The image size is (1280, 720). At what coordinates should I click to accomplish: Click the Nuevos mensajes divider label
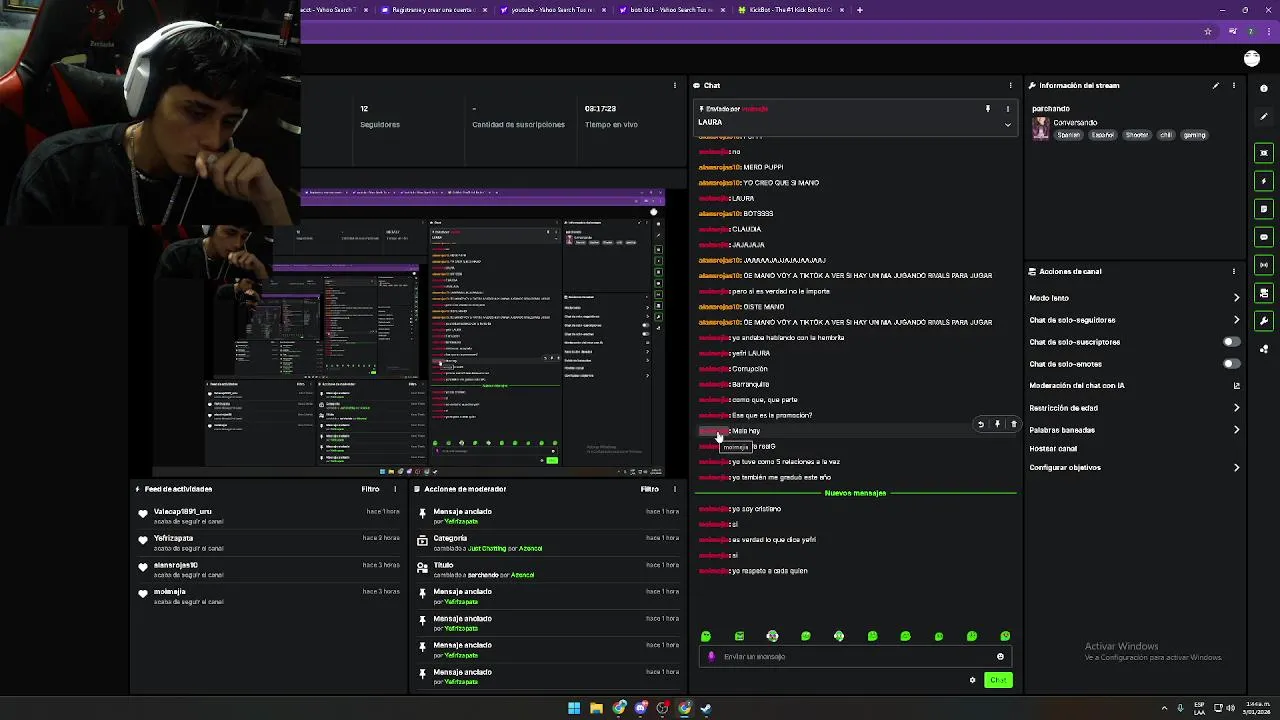tap(855, 493)
